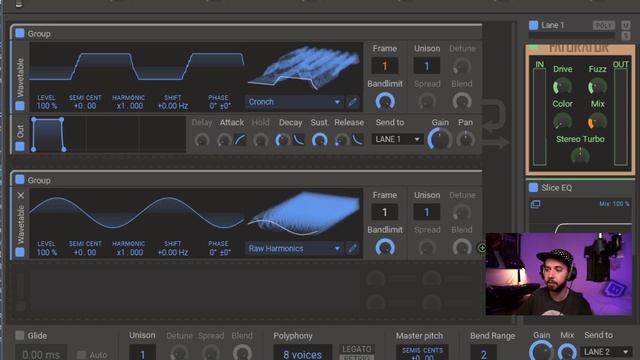
Task: Enable the Auto glide checkbox
Action: tap(82, 355)
